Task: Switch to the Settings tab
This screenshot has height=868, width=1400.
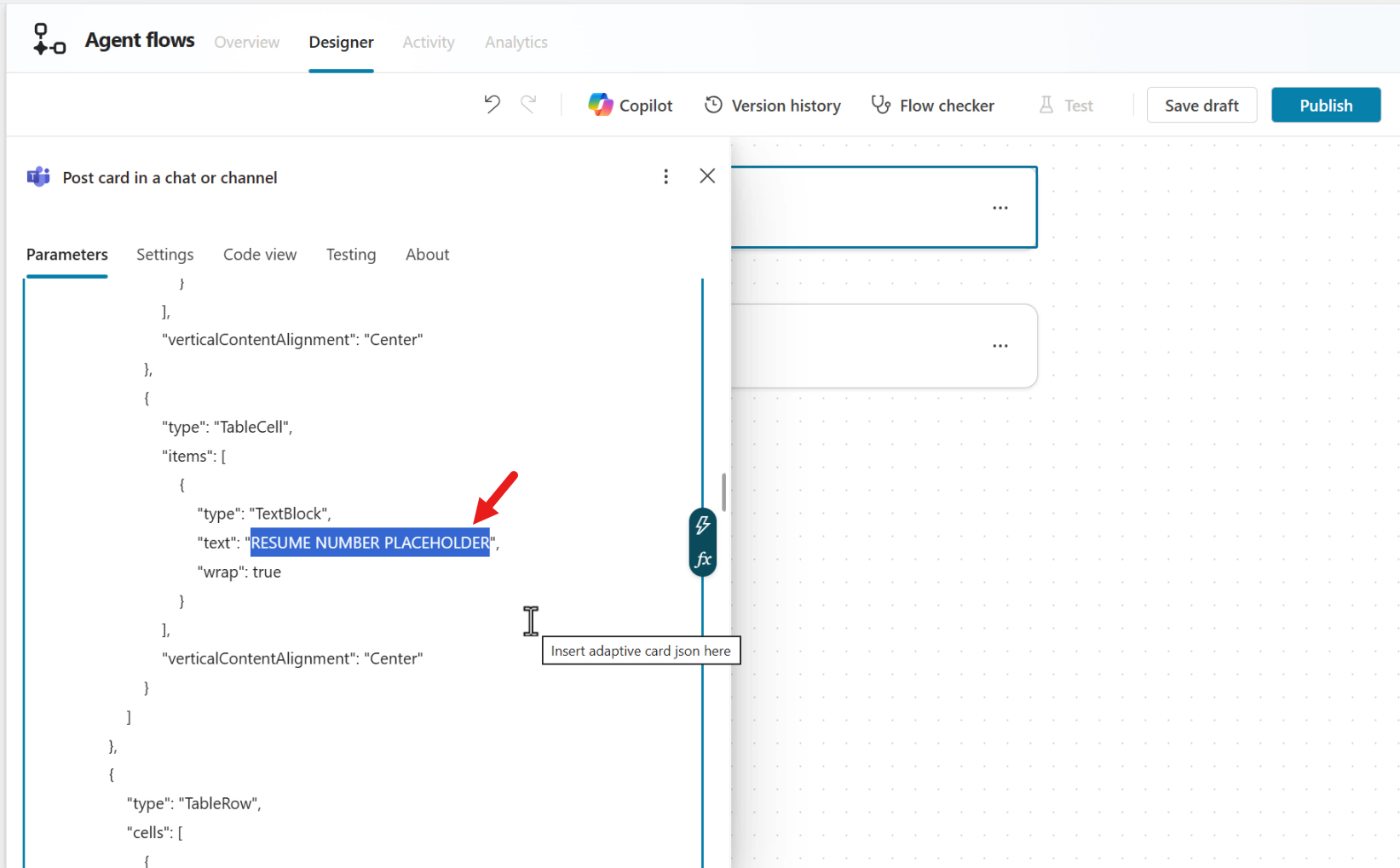Action: click(x=164, y=255)
